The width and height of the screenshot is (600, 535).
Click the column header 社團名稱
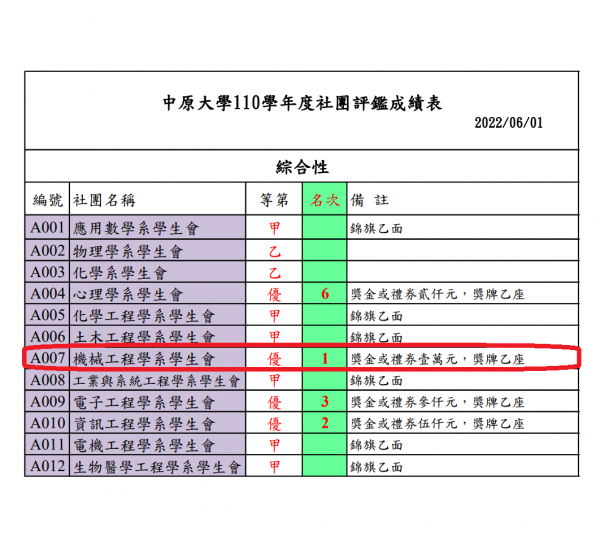(104, 200)
